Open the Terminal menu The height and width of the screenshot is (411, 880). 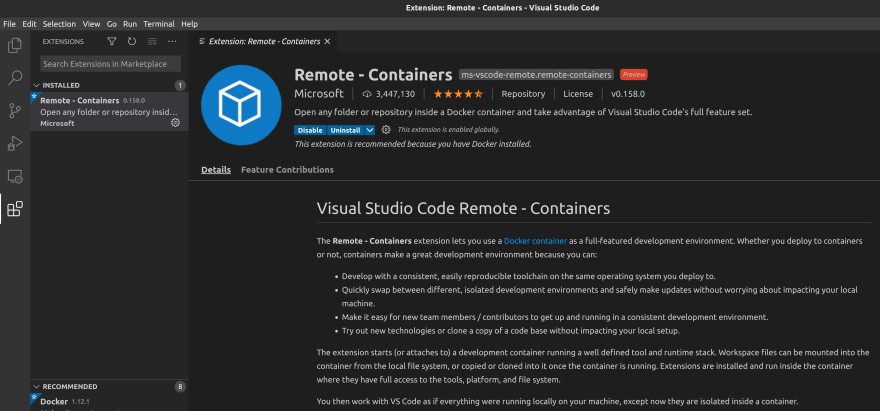tap(159, 24)
